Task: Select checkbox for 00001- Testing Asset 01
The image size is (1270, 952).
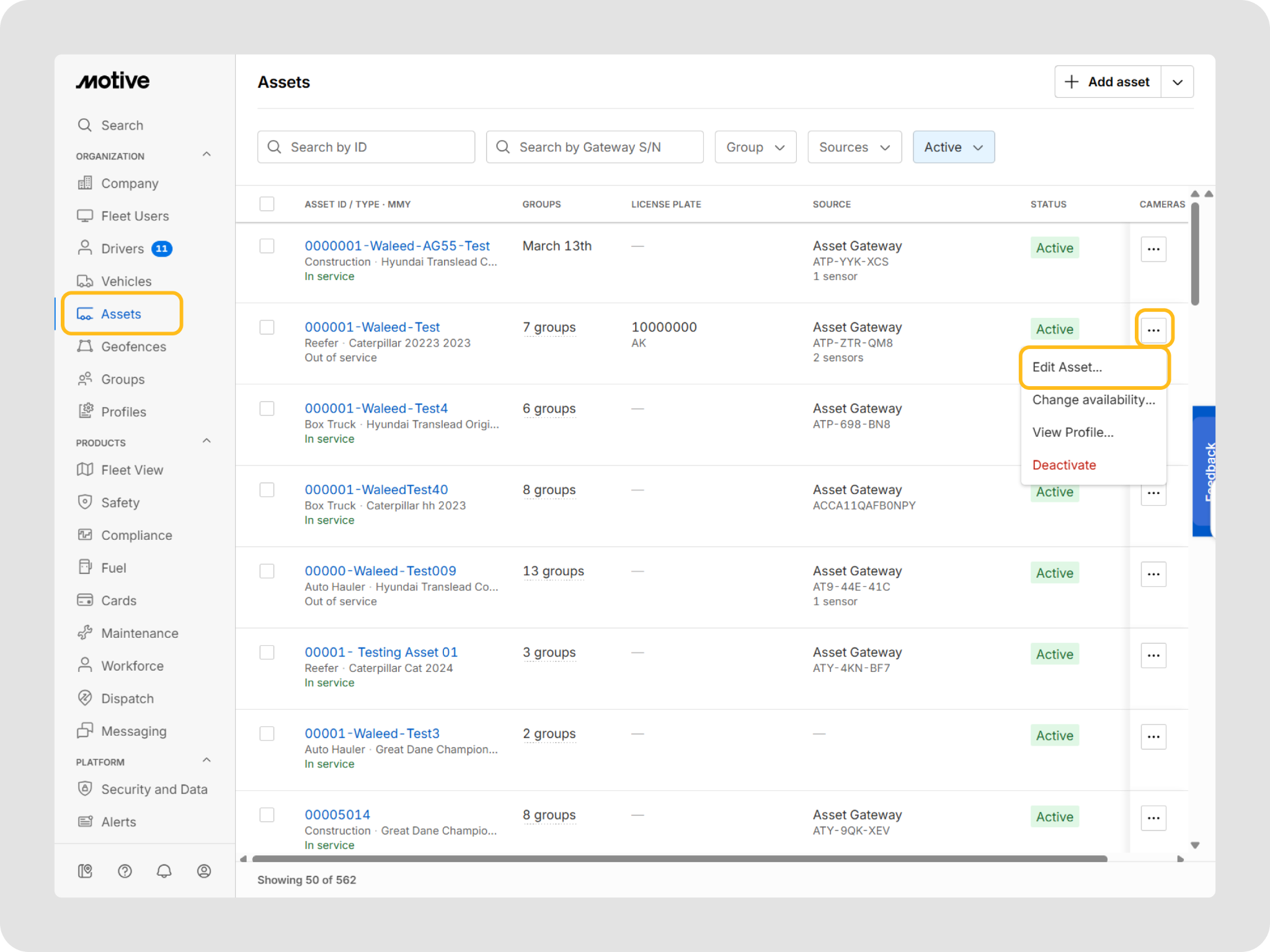Action: tap(267, 652)
